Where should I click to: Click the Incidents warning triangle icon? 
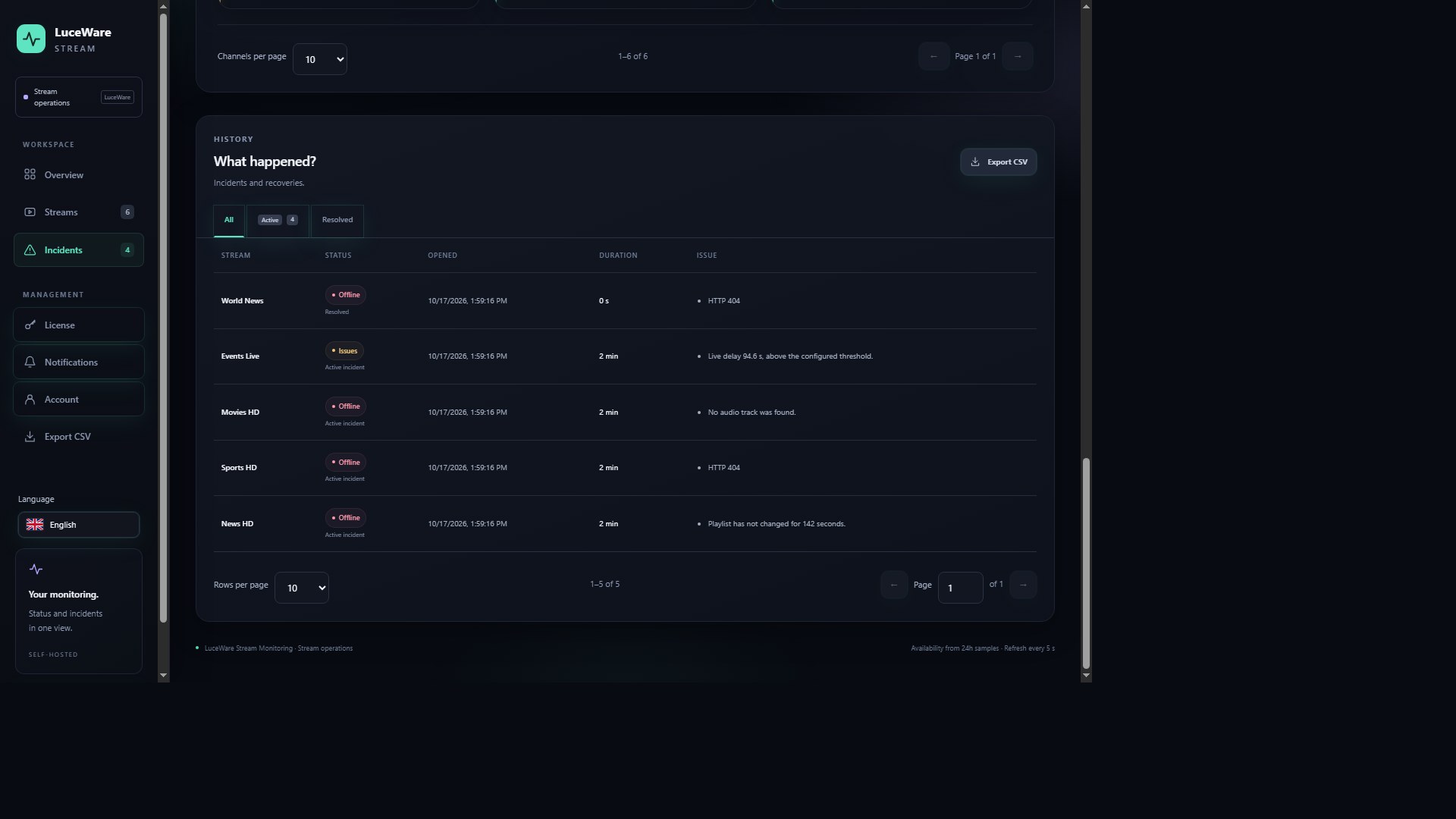pos(30,250)
